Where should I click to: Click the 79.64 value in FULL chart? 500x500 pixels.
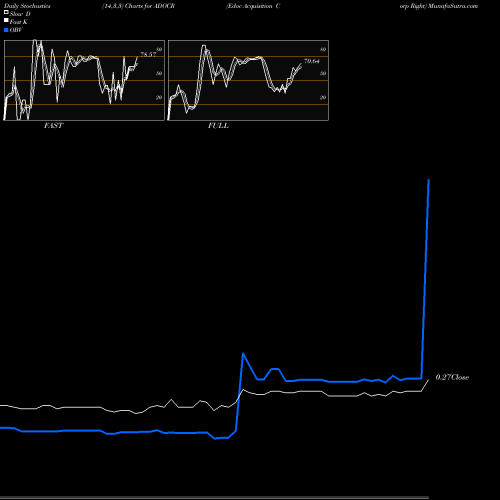(x=312, y=61)
